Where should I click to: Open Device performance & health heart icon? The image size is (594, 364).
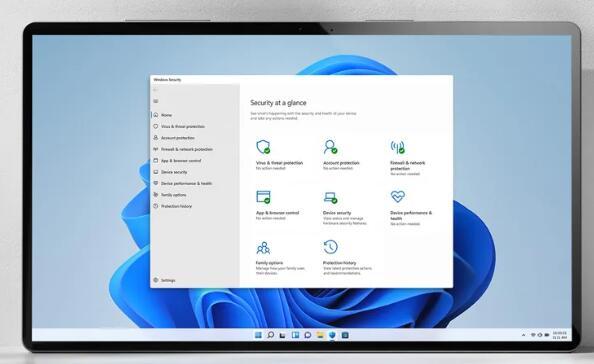click(398, 196)
